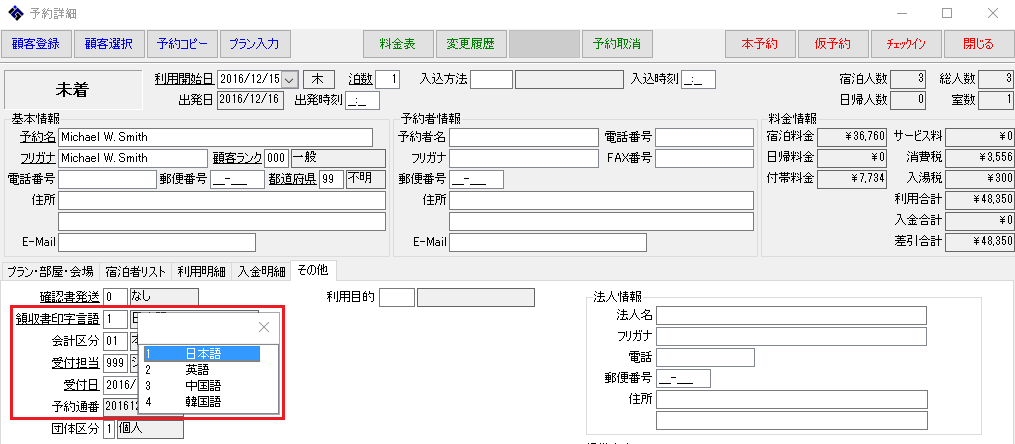Click the 予約名 input field

[x=215, y=137]
